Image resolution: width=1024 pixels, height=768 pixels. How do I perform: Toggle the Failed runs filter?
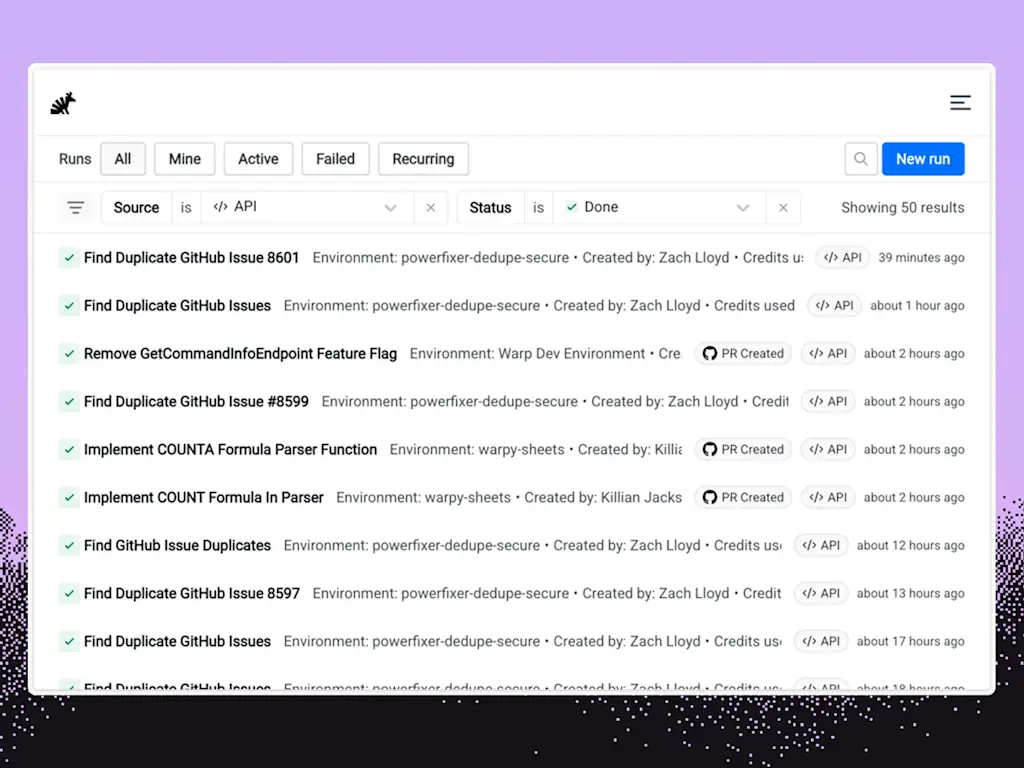pyautogui.click(x=335, y=158)
